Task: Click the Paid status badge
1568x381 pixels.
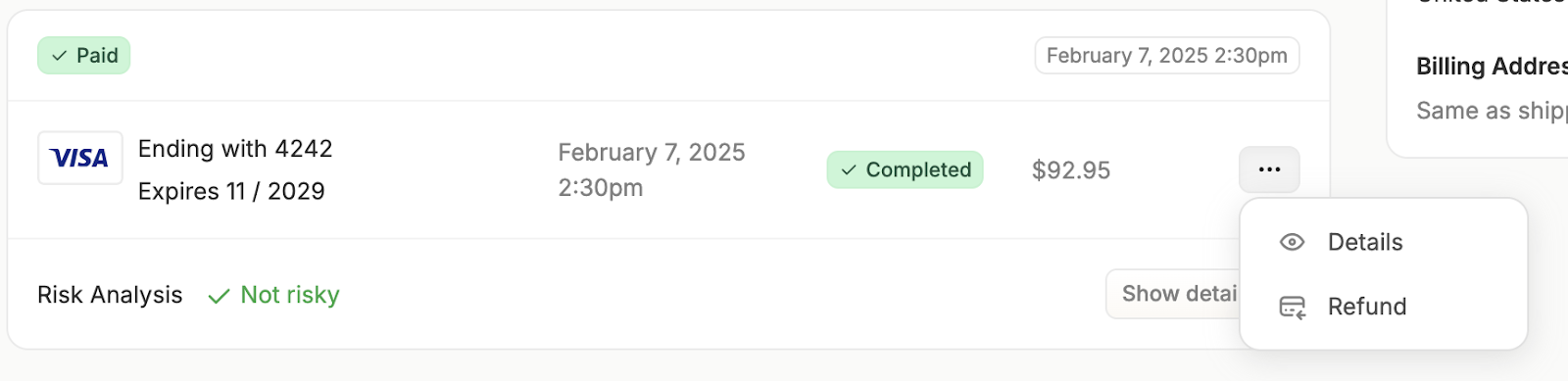Action: coord(84,56)
